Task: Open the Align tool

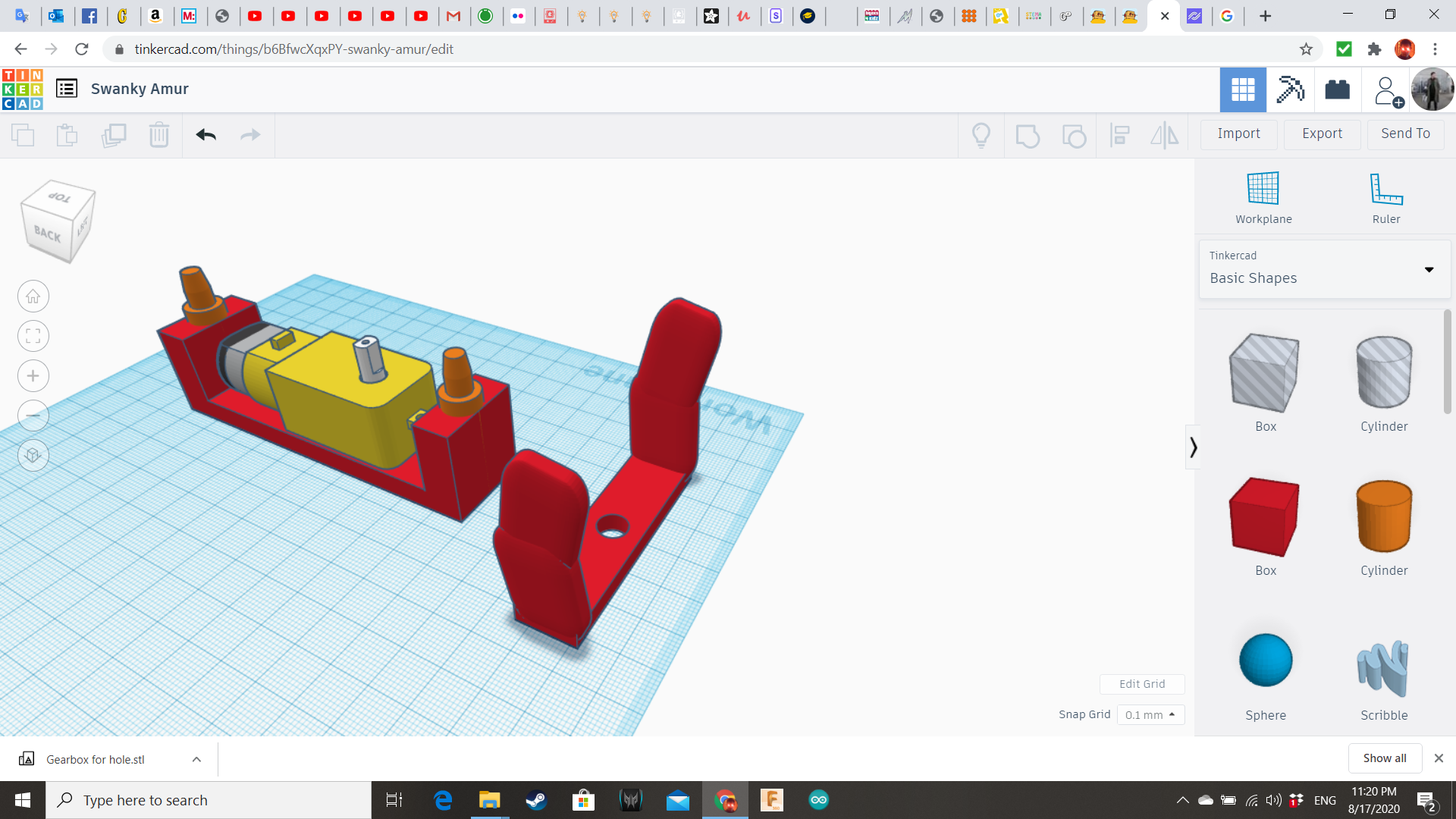Action: (x=1120, y=135)
